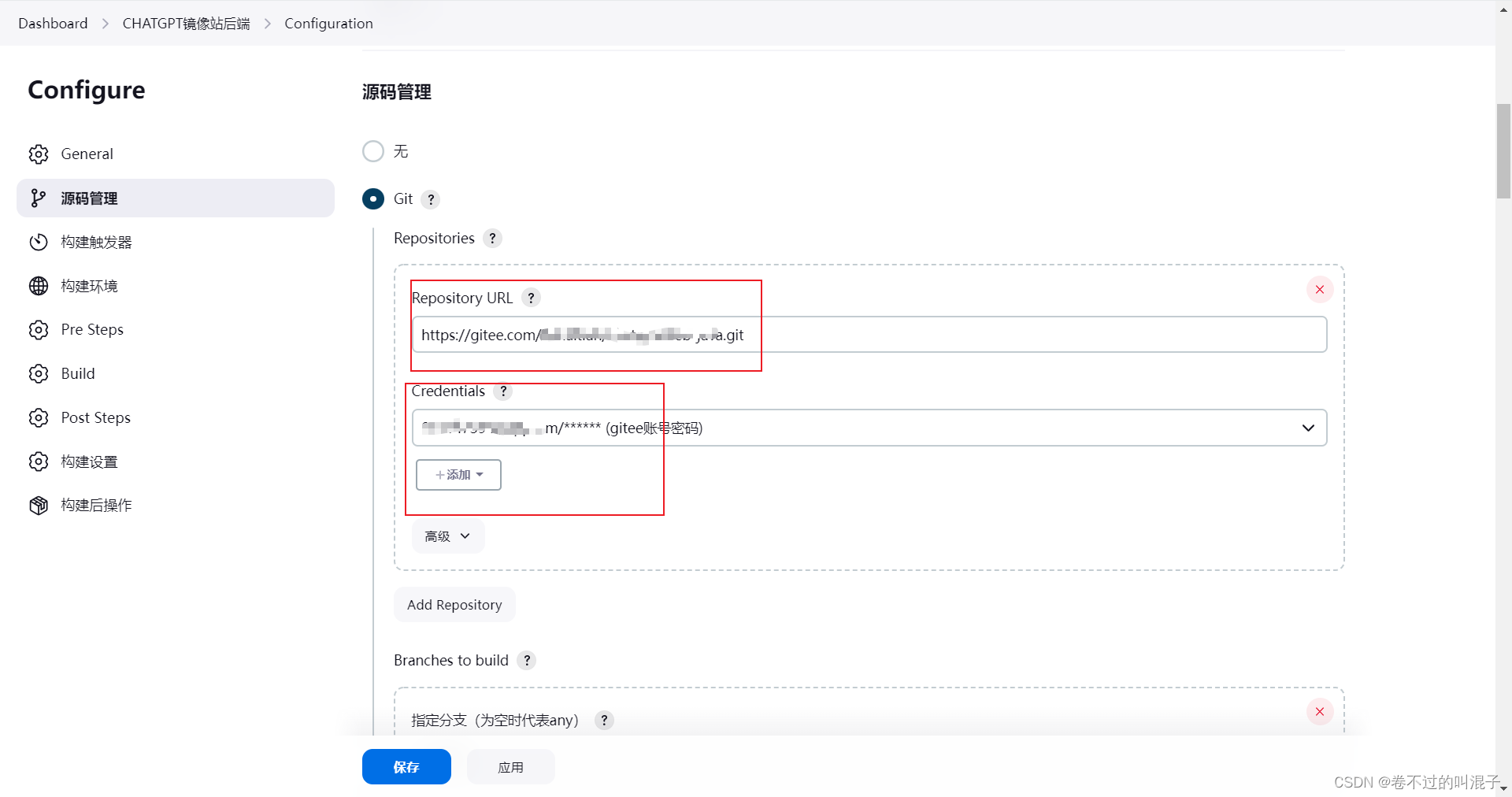Open help for Repositories
Screen dimensions: 1512x797
click(x=492, y=238)
